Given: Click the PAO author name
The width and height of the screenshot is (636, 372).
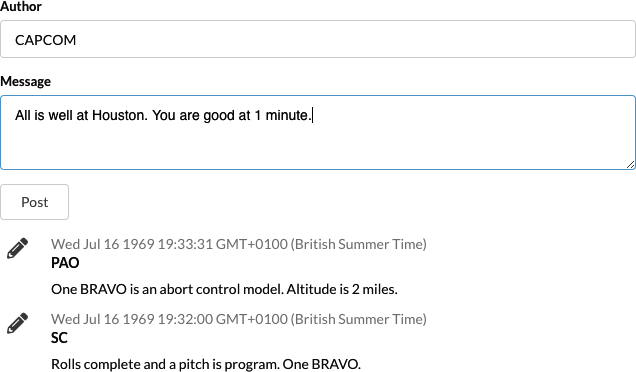Looking at the screenshot, I should point(65,263).
